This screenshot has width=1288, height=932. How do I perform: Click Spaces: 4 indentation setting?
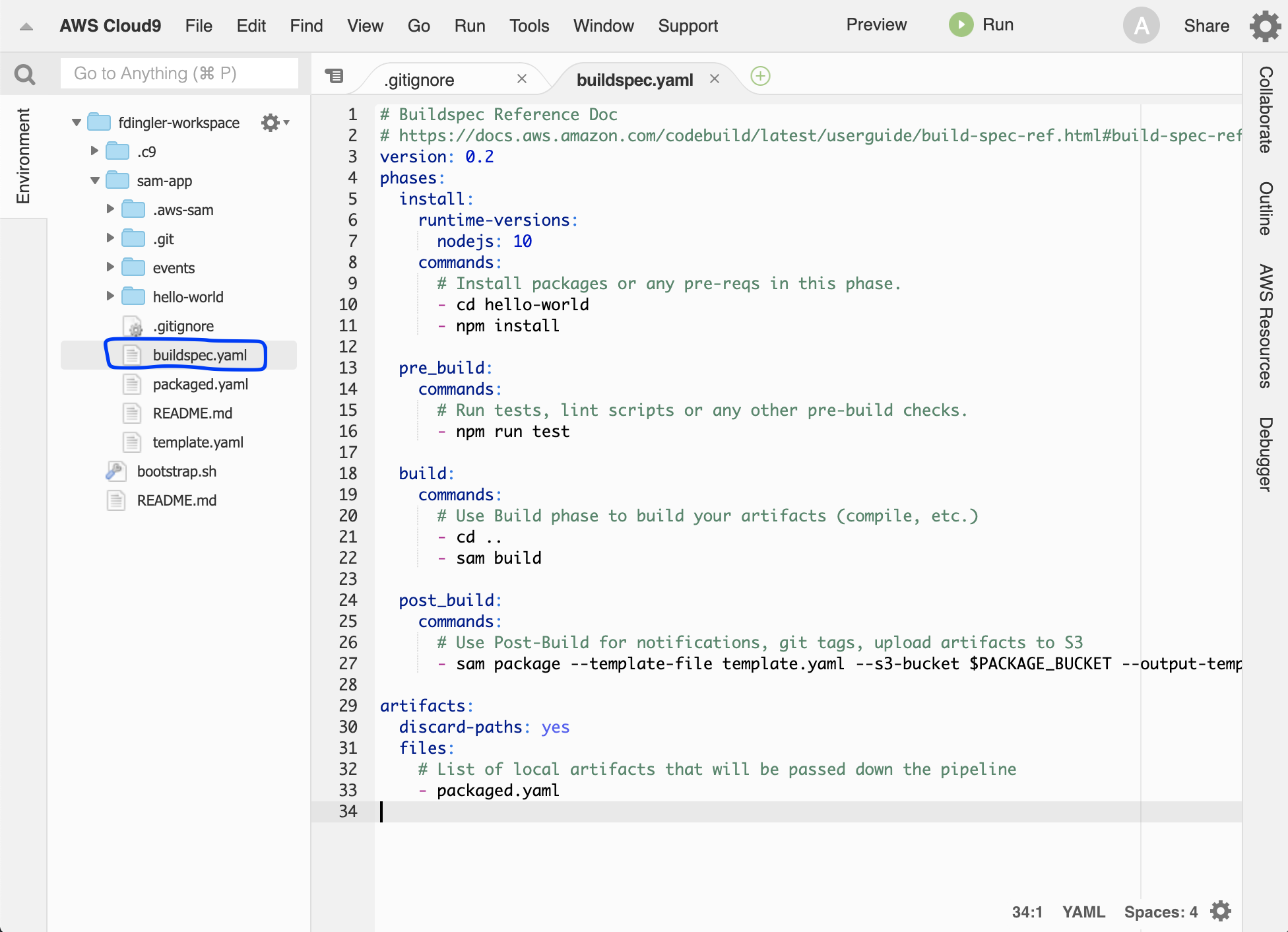click(1161, 912)
